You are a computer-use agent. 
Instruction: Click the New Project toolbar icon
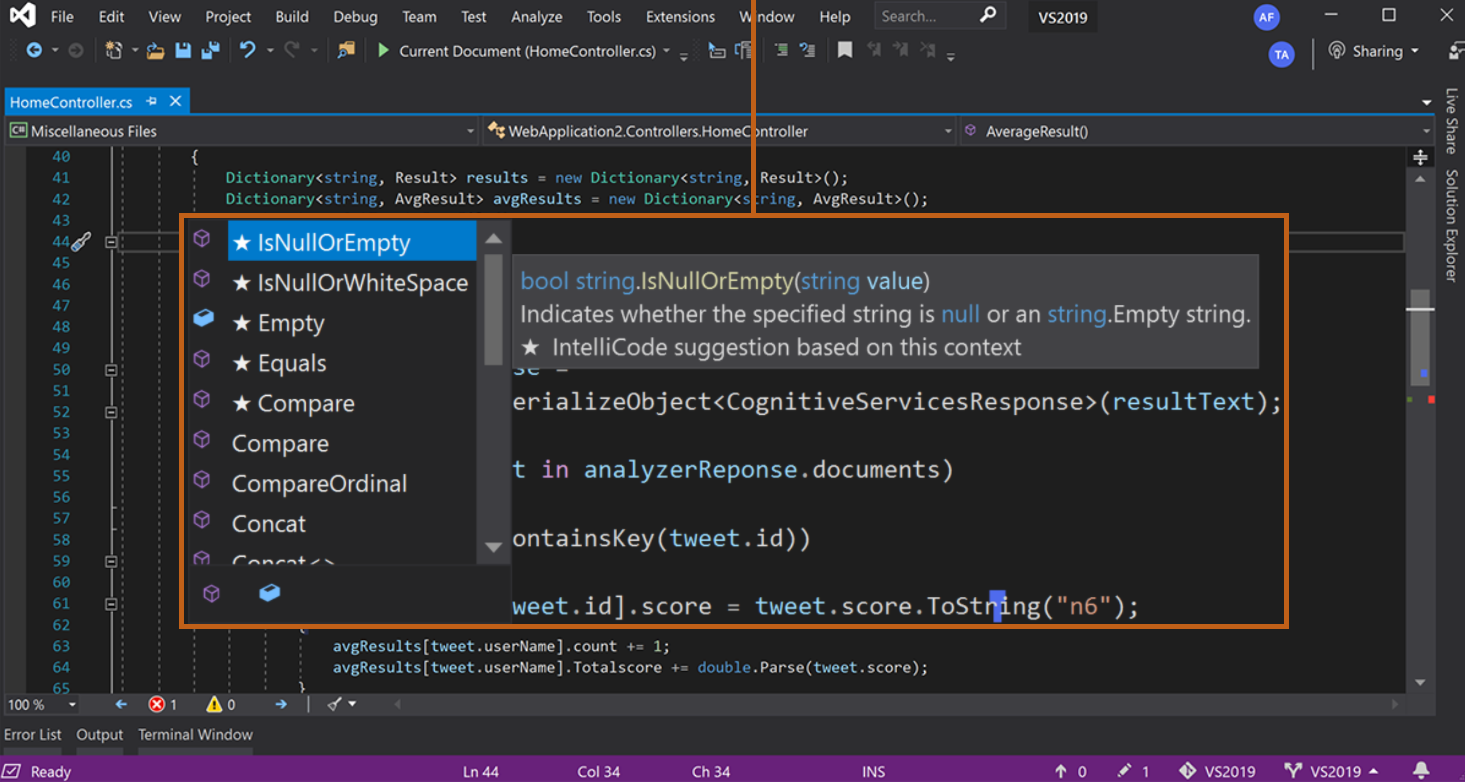(x=114, y=50)
